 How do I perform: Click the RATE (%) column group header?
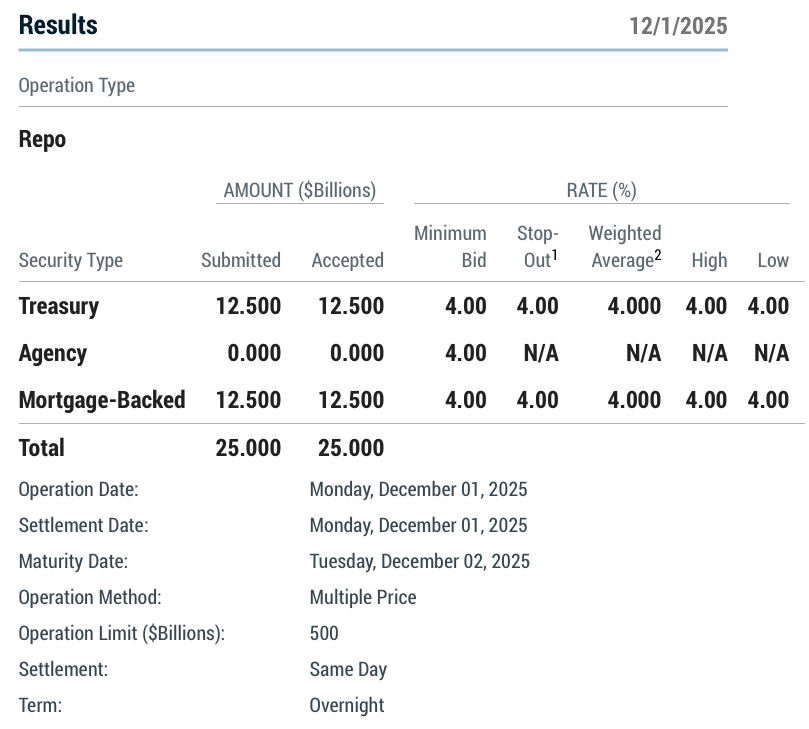[x=599, y=190]
